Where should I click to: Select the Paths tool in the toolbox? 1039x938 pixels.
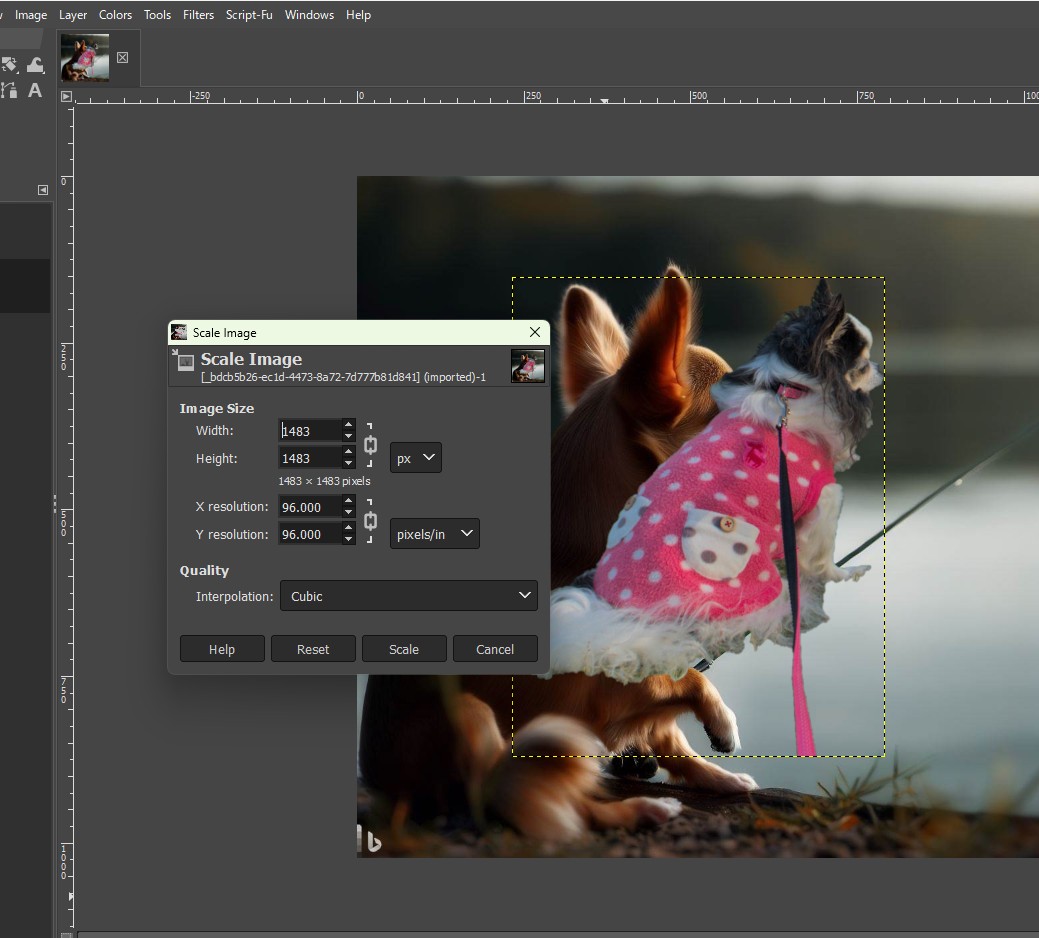9,91
